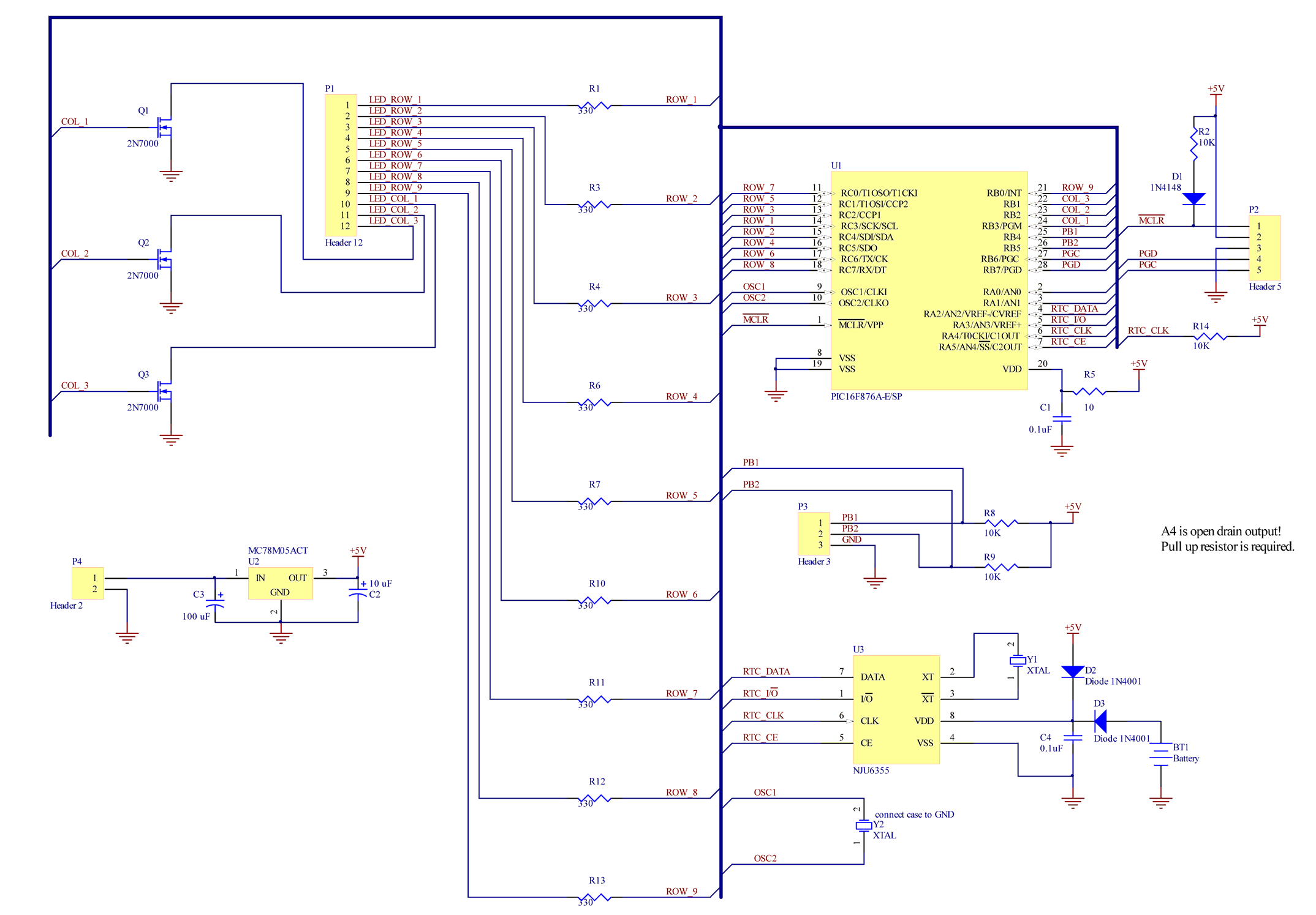The width and height of the screenshot is (1316, 915).
Task: Expand the P2 Header 5 connector
Action: (1265, 248)
